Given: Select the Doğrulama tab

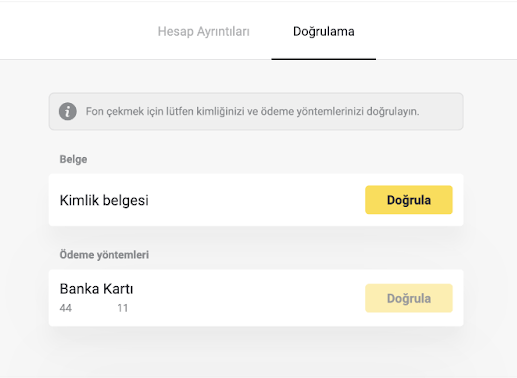Looking at the screenshot, I should point(324,31).
